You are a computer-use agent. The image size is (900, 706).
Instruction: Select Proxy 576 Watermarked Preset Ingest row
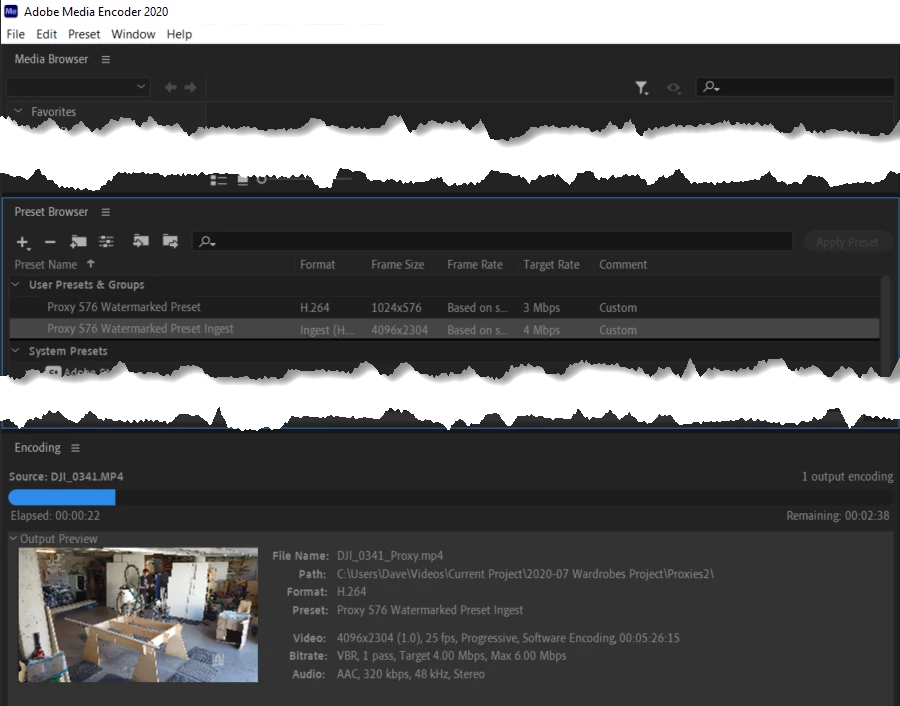444,329
